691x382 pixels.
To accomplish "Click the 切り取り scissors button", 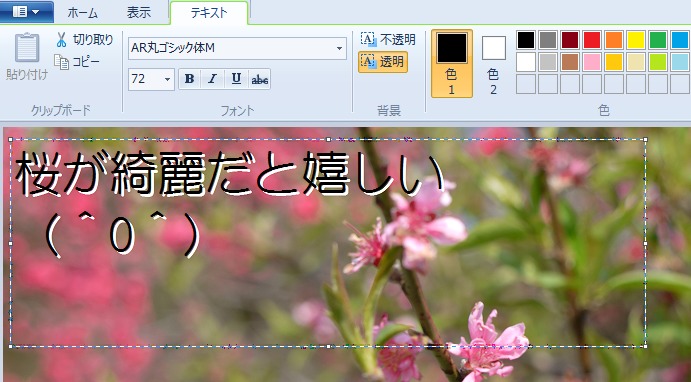I will [x=84, y=40].
